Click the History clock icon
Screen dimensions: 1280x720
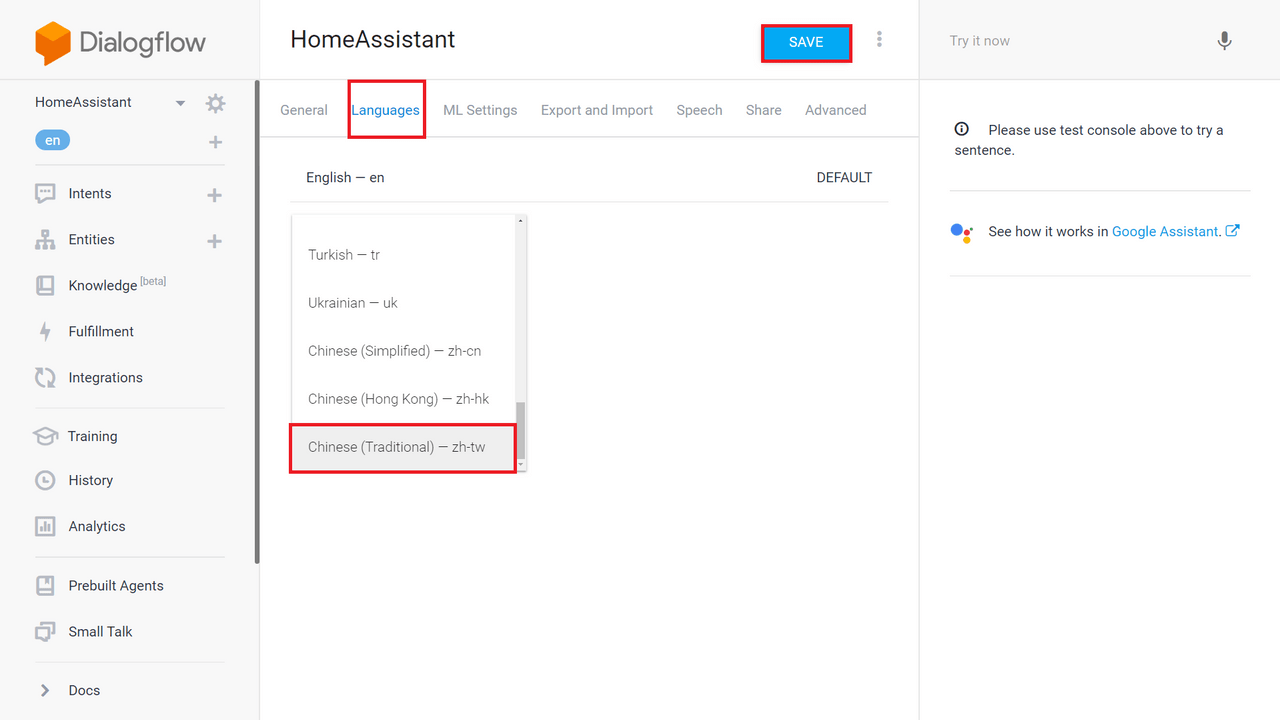click(x=45, y=481)
